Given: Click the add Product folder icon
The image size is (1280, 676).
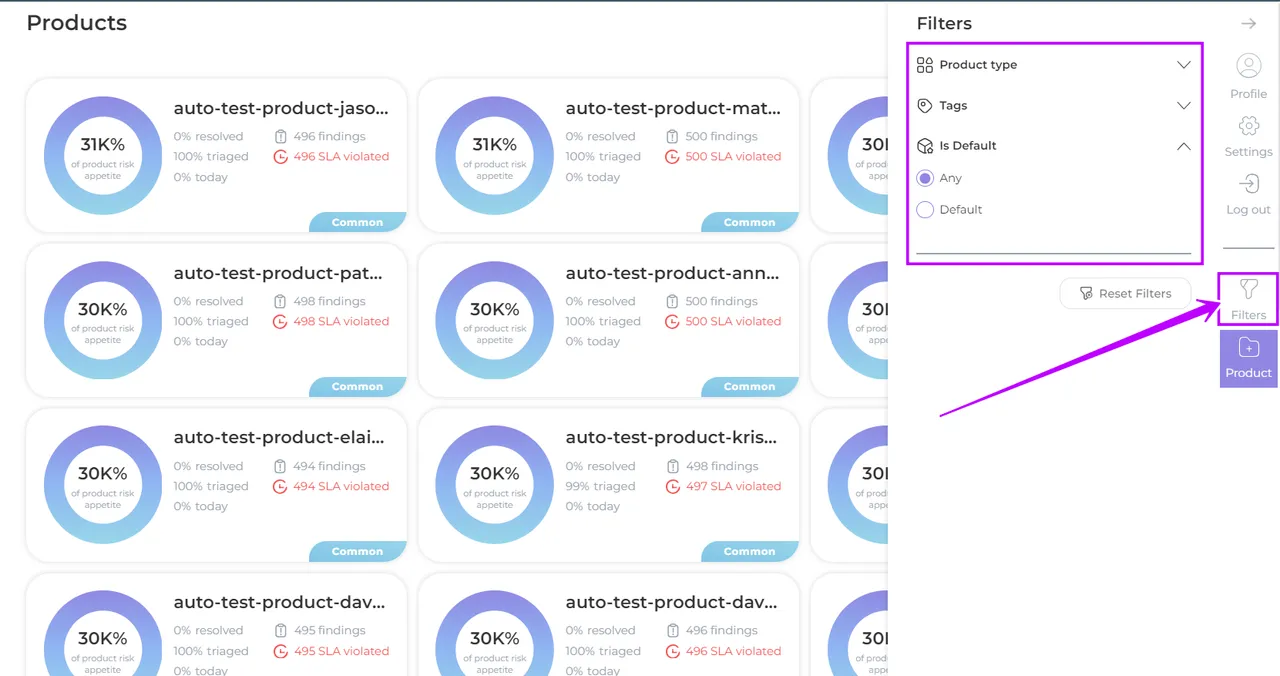Looking at the screenshot, I should coord(1248,348).
